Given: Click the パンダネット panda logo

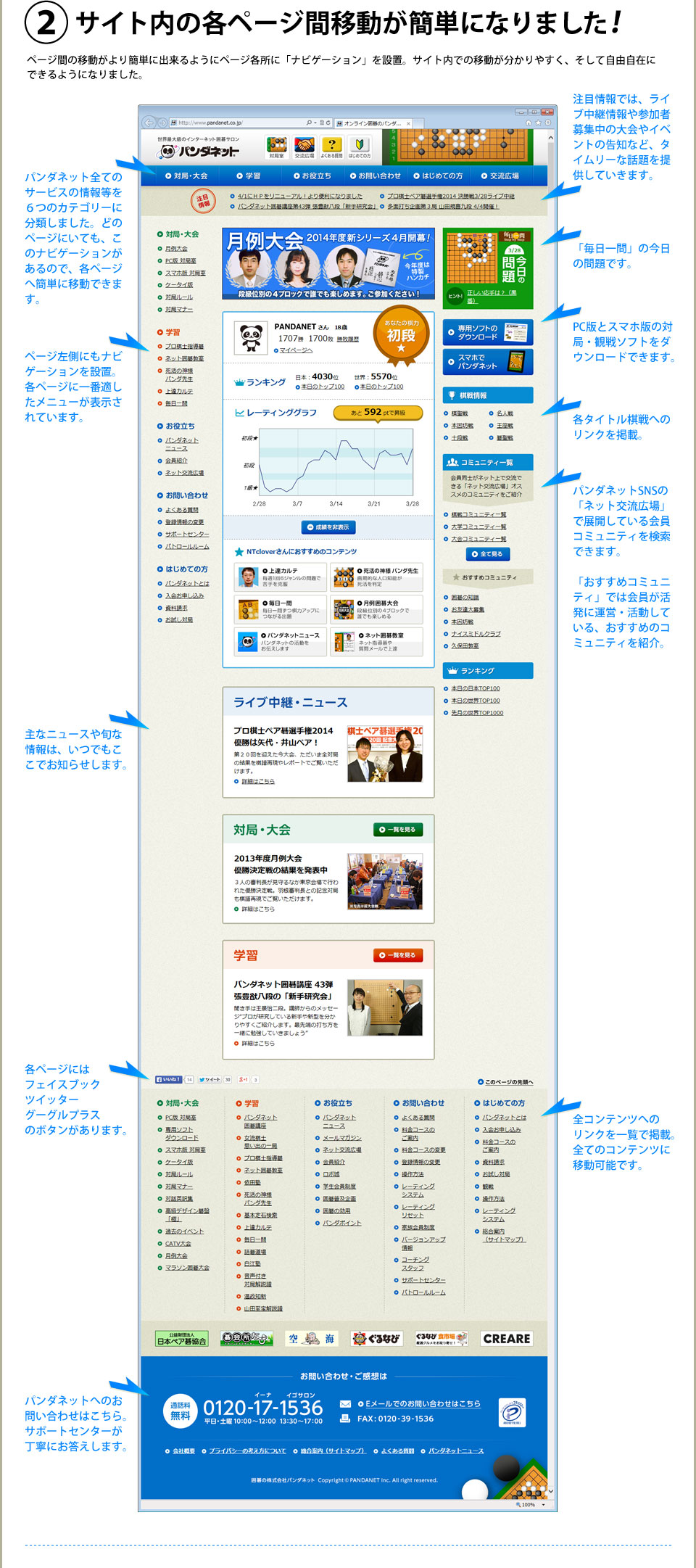Looking at the screenshot, I should pos(199,151).
